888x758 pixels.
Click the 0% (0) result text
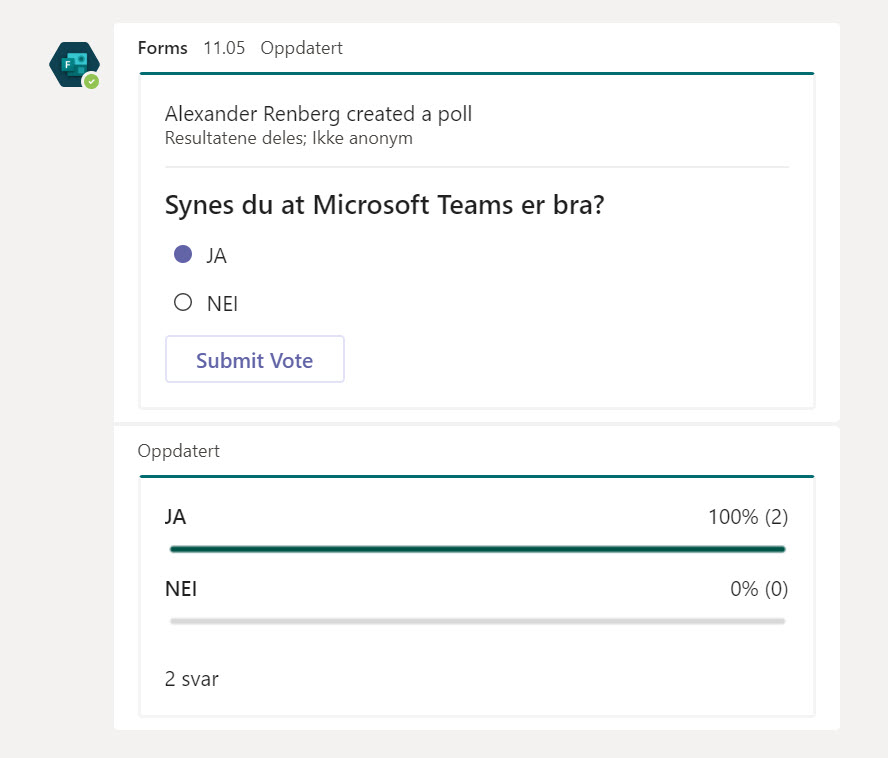click(760, 589)
